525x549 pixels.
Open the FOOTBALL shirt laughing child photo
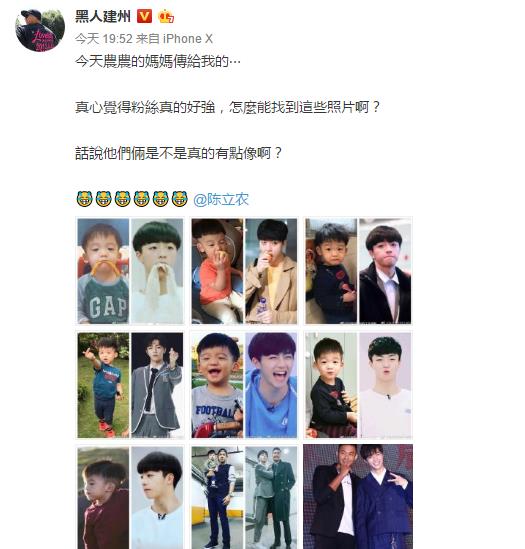pyautogui.click(x=244, y=385)
